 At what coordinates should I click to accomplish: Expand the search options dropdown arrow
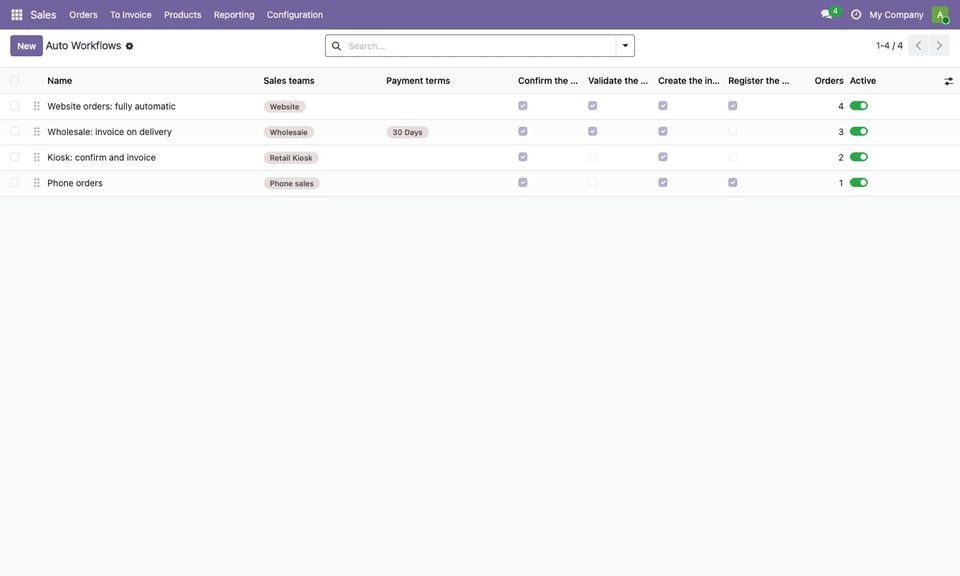coord(625,46)
